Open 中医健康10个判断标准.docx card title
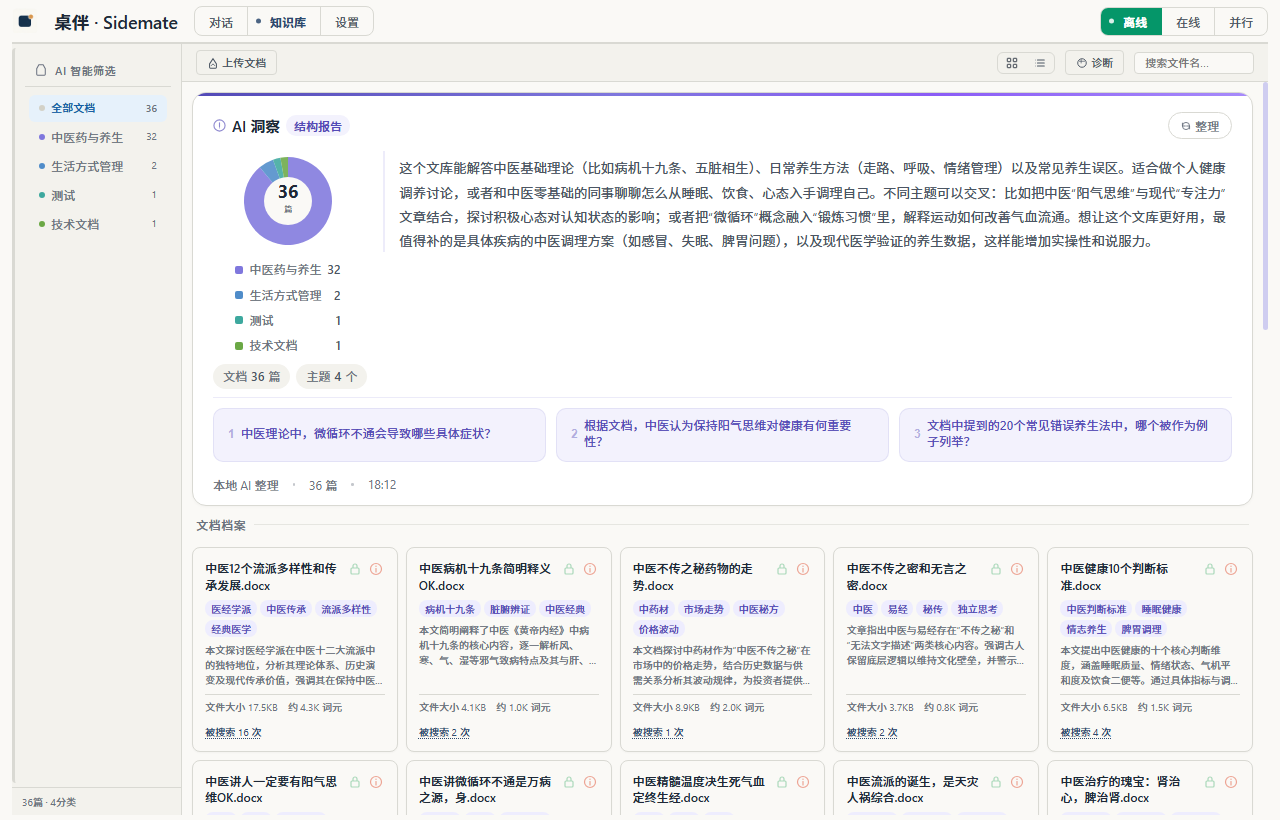The image size is (1280, 820). point(1115,577)
